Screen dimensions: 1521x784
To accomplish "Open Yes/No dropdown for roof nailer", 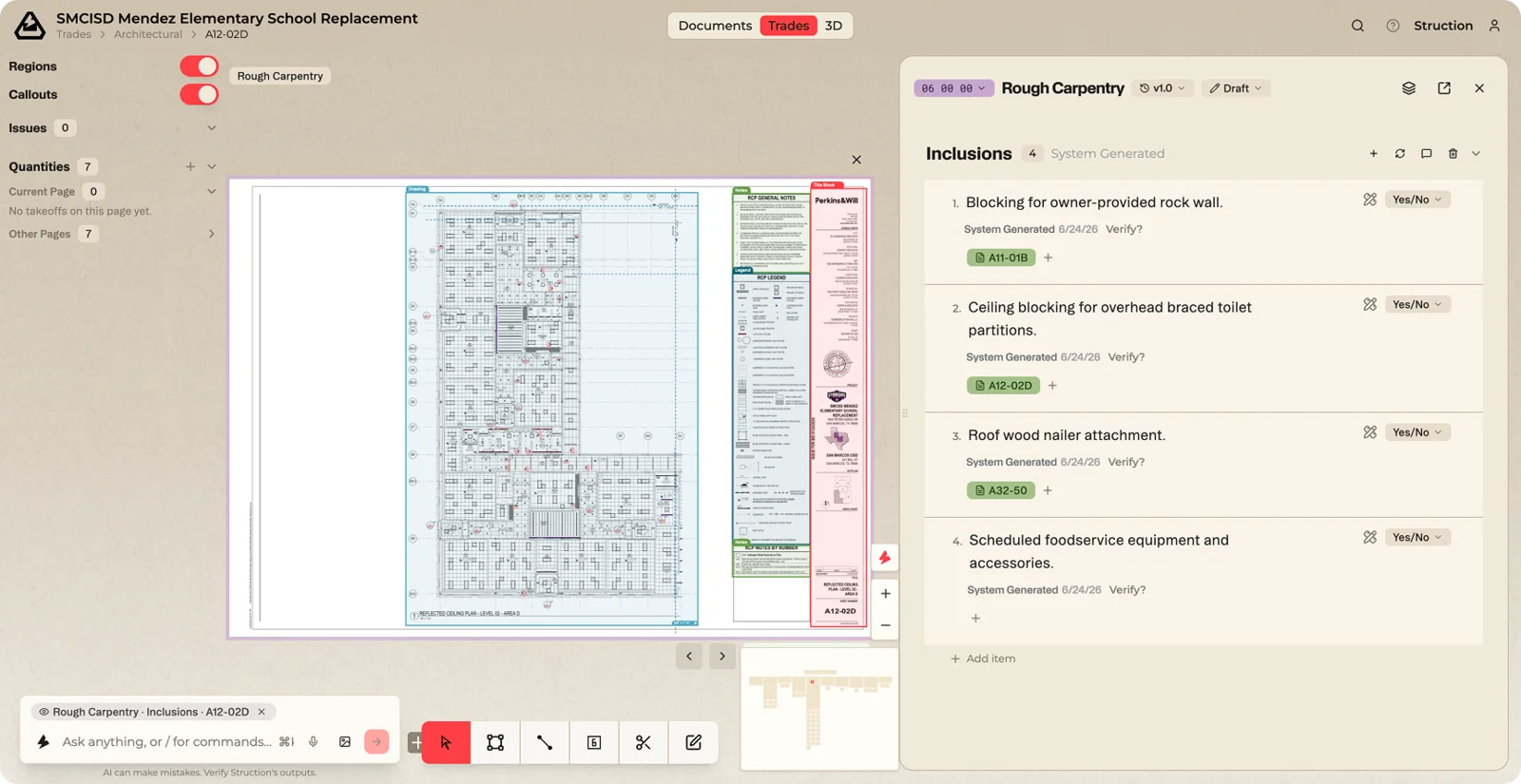I will 1417,432.
